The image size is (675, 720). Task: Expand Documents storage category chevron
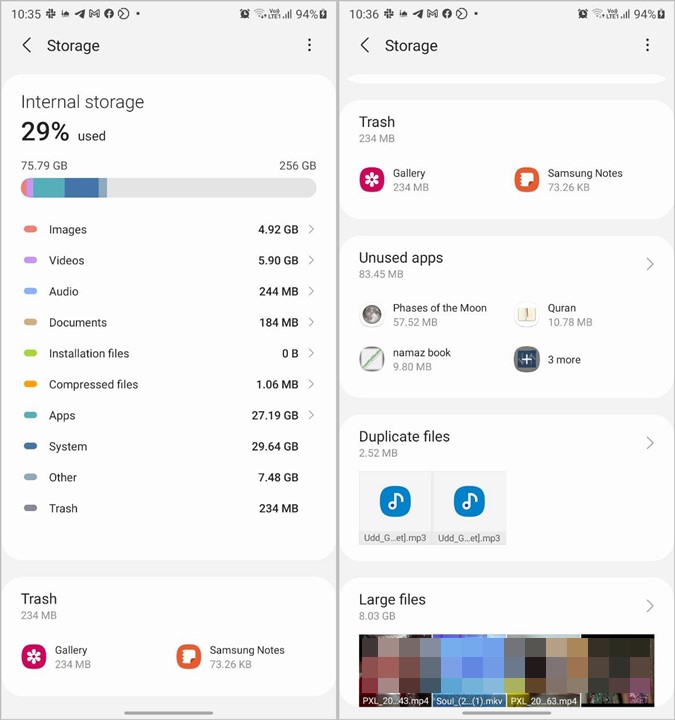(x=311, y=322)
